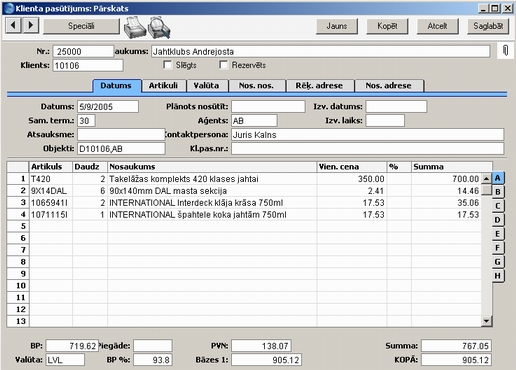Click unit price 350.00 cell
The width and height of the screenshot is (516, 370).
tap(352, 179)
